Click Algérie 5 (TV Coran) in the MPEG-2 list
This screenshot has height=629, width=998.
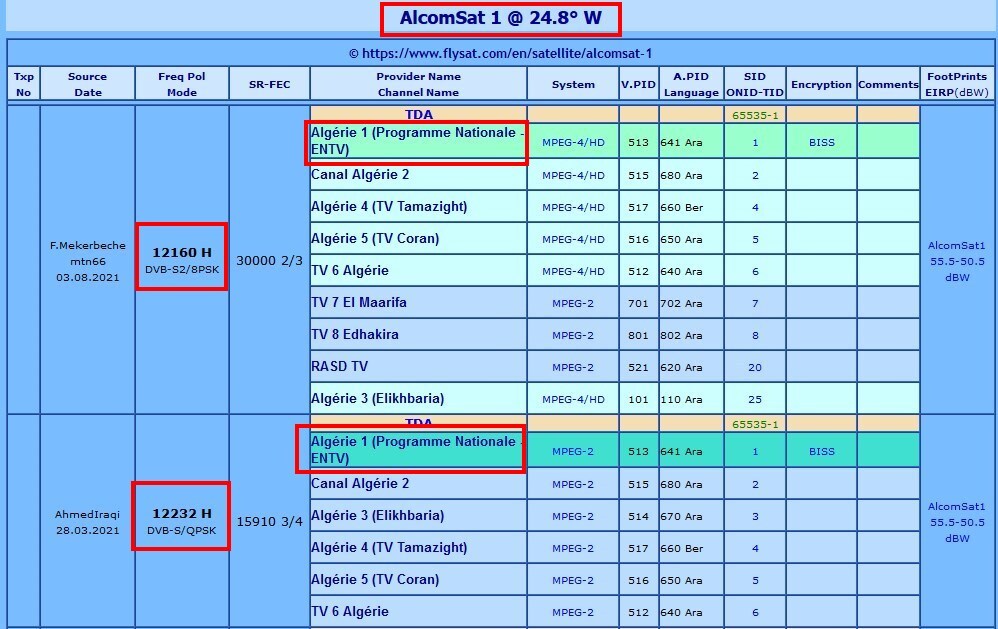pos(375,579)
